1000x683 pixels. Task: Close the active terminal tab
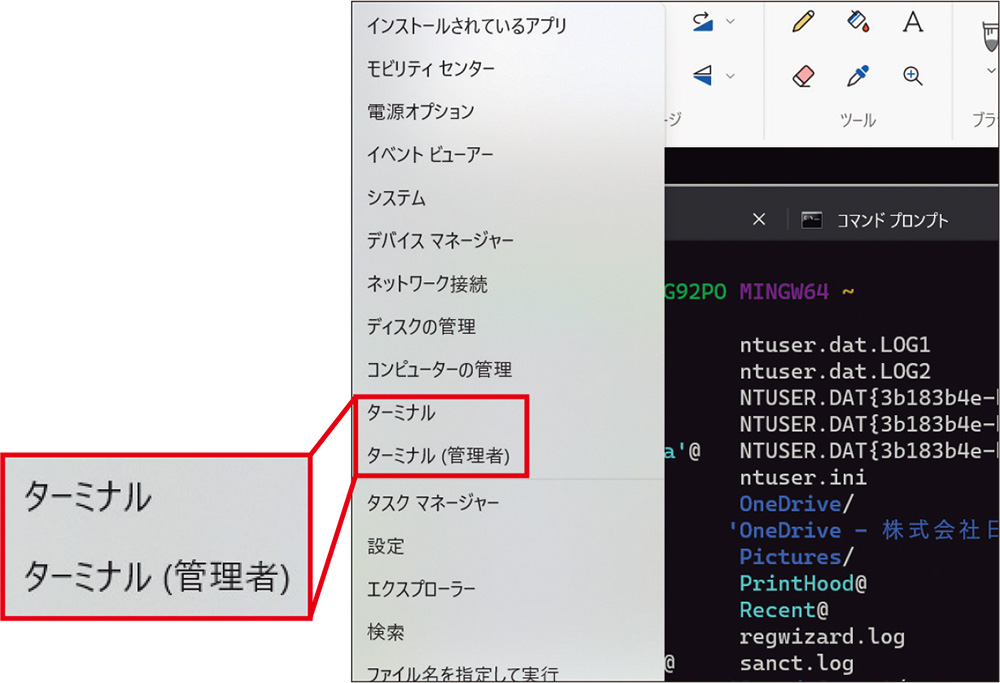[x=759, y=218]
